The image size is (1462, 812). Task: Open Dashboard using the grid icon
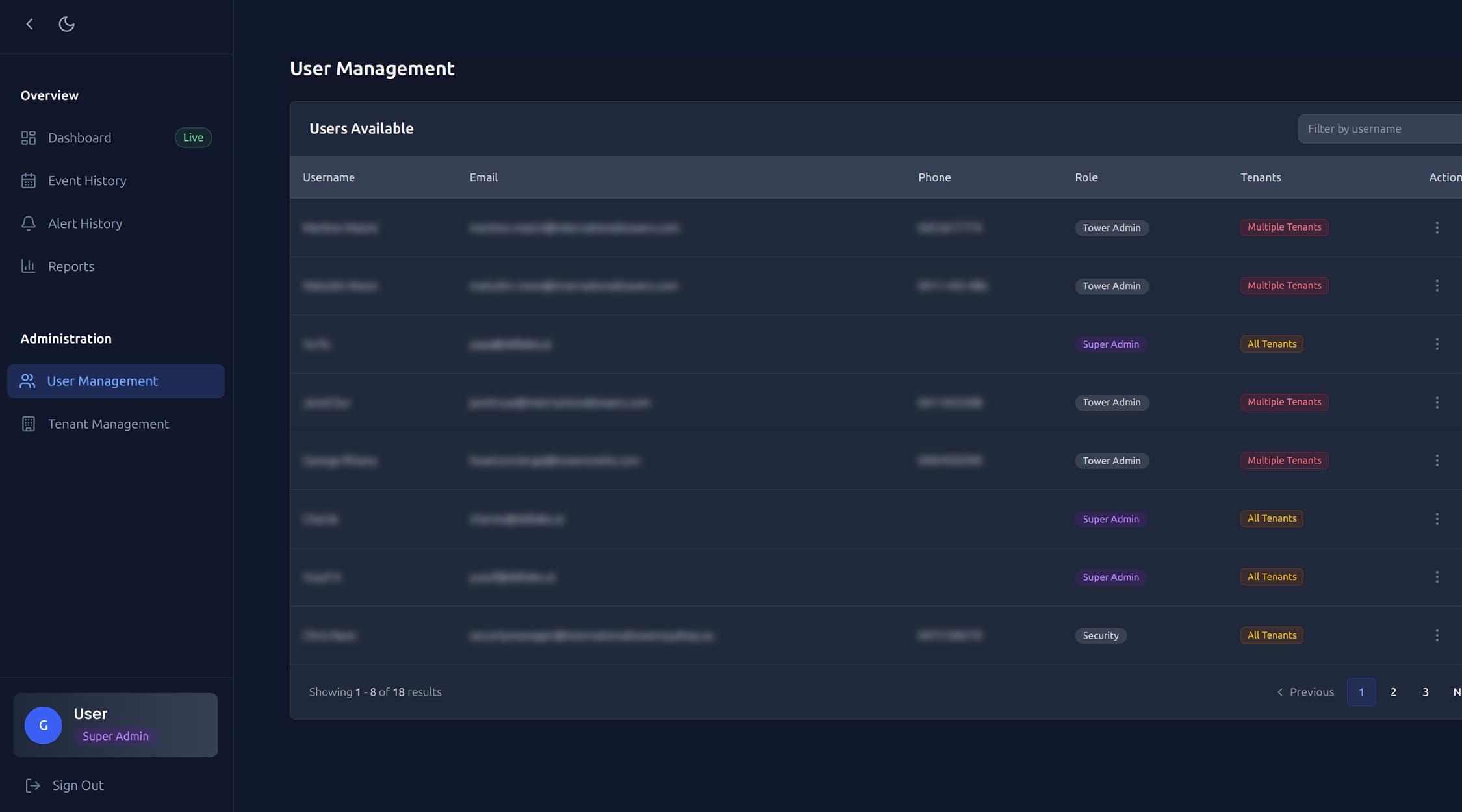point(29,137)
